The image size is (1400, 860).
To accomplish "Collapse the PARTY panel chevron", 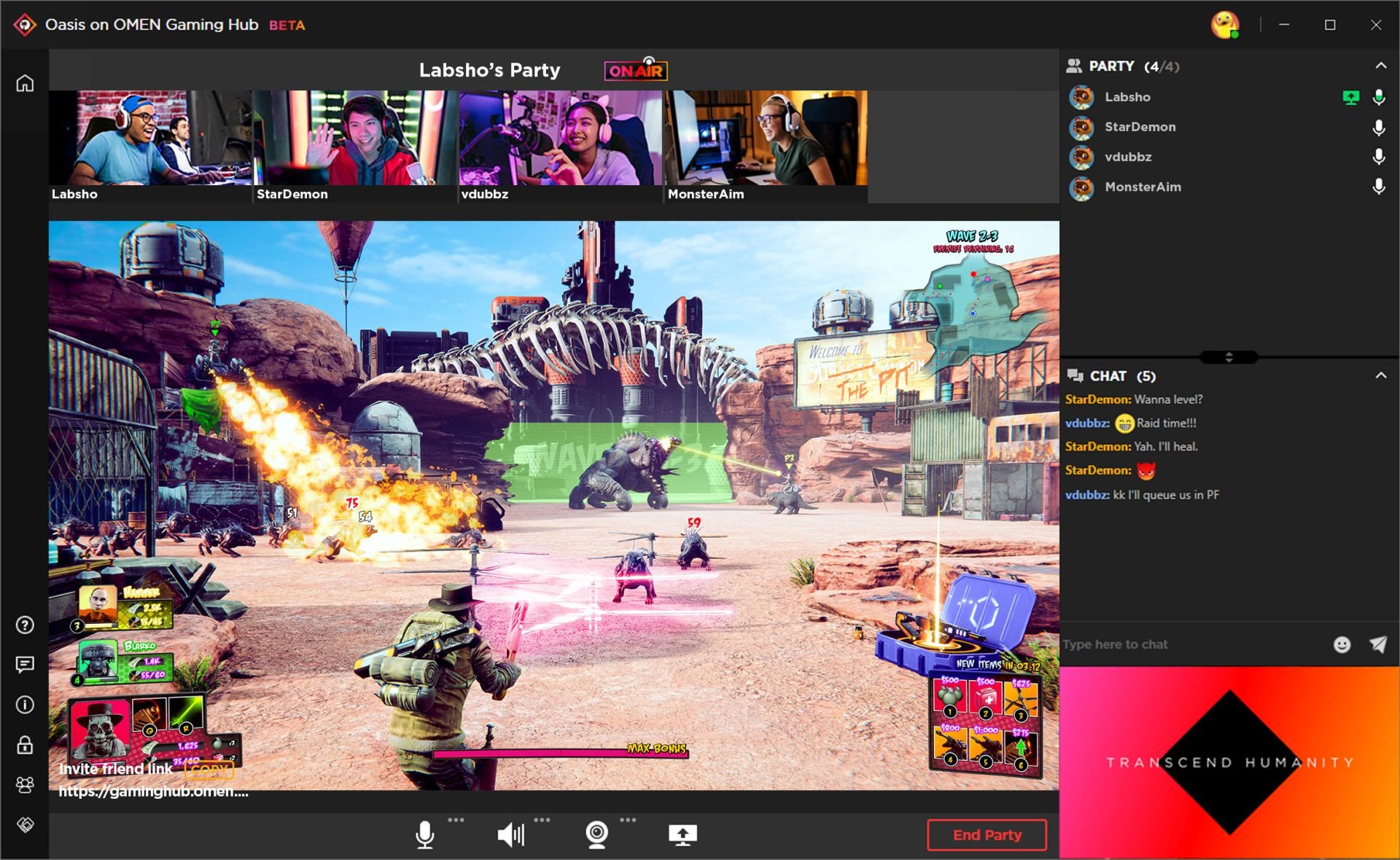I will [x=1380, y=66].
